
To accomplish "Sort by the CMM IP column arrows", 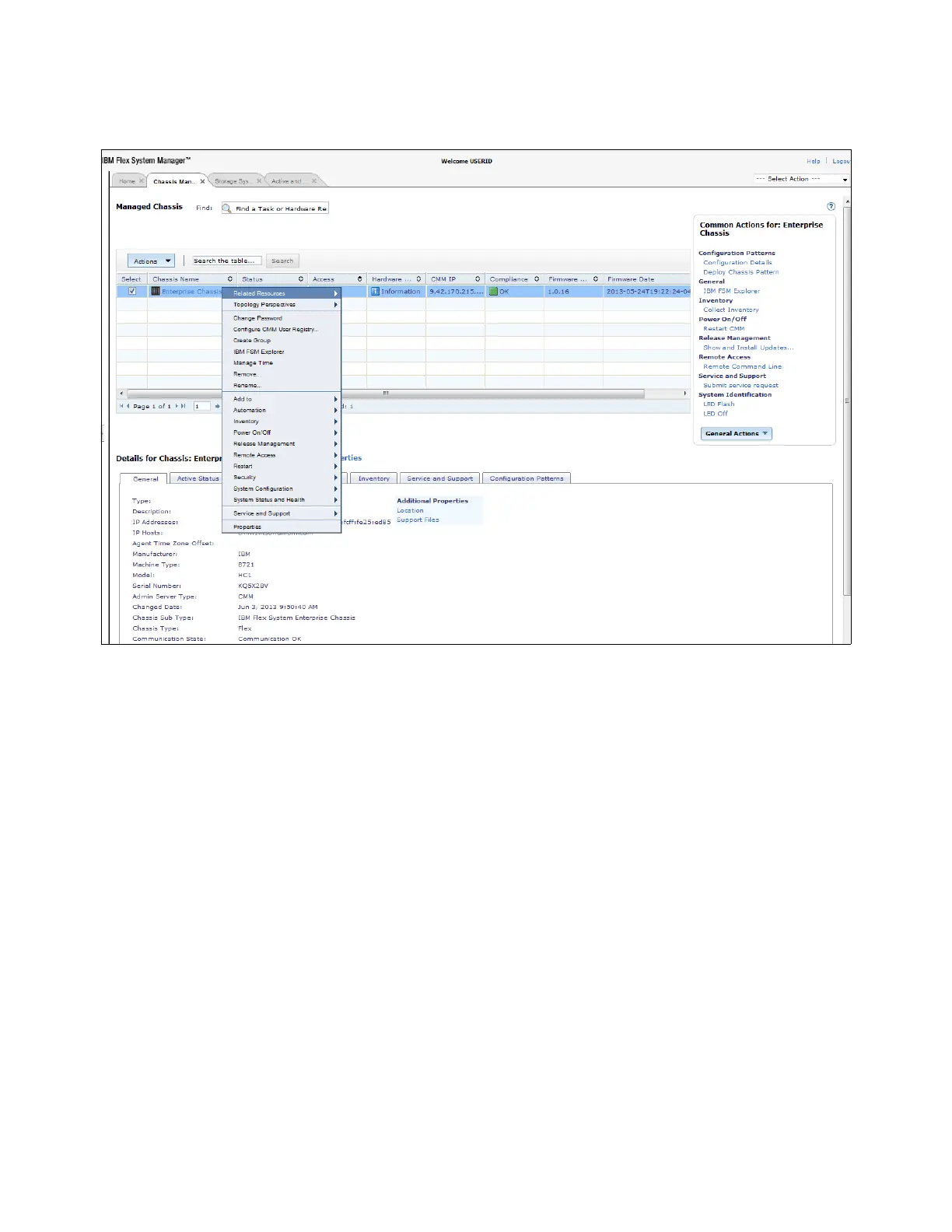I will pos(478,279).
